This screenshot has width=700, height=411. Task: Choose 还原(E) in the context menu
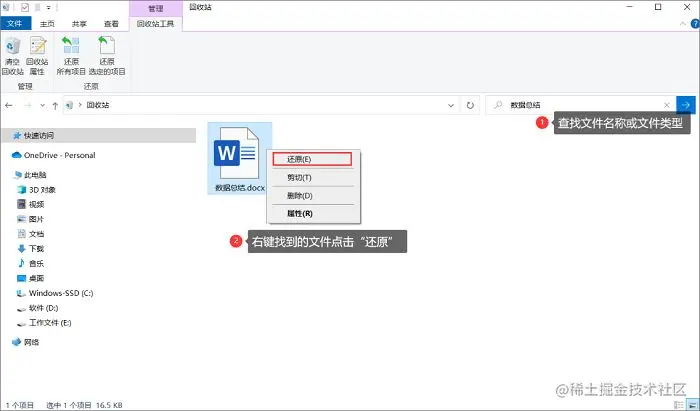(x=312, y=159)
